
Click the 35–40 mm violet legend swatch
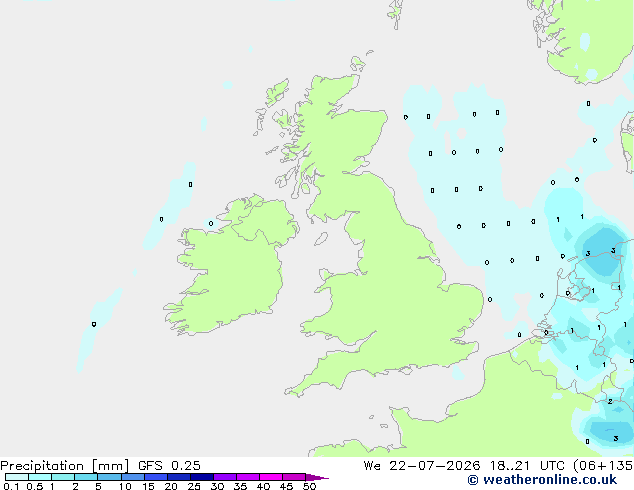coord(248,477)
